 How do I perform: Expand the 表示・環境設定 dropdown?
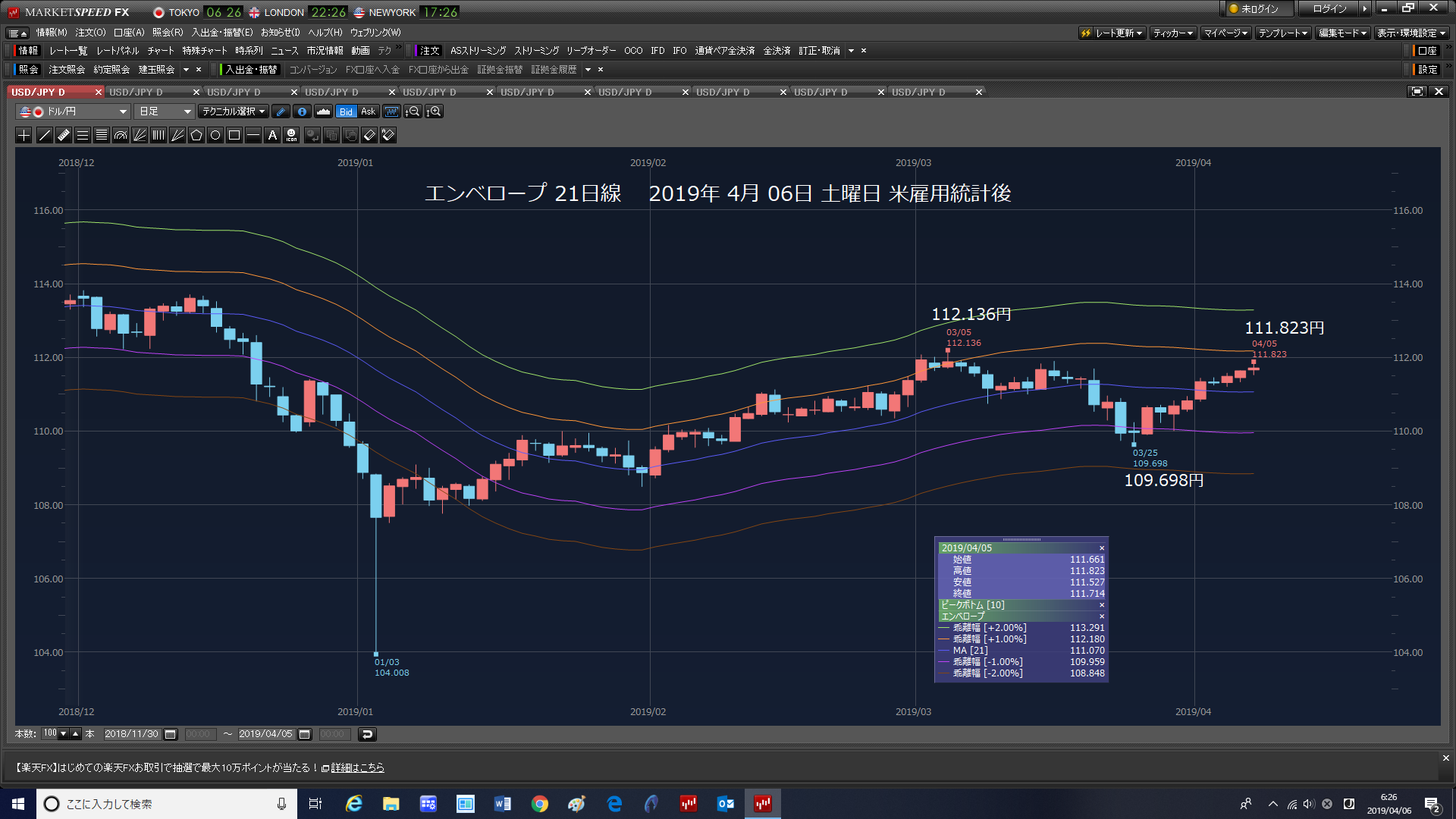[1412, 33]
